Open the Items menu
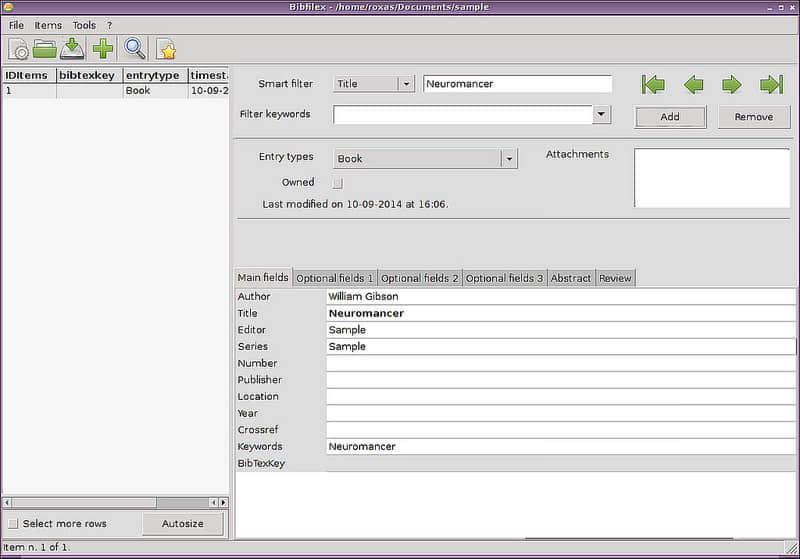 pyautogui.click(x=48, y=25)
